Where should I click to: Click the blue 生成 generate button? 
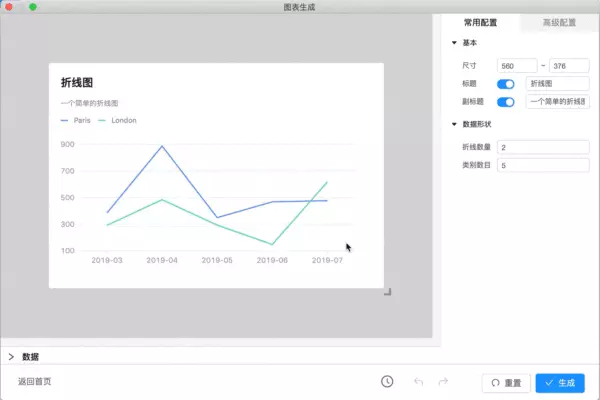560,383
